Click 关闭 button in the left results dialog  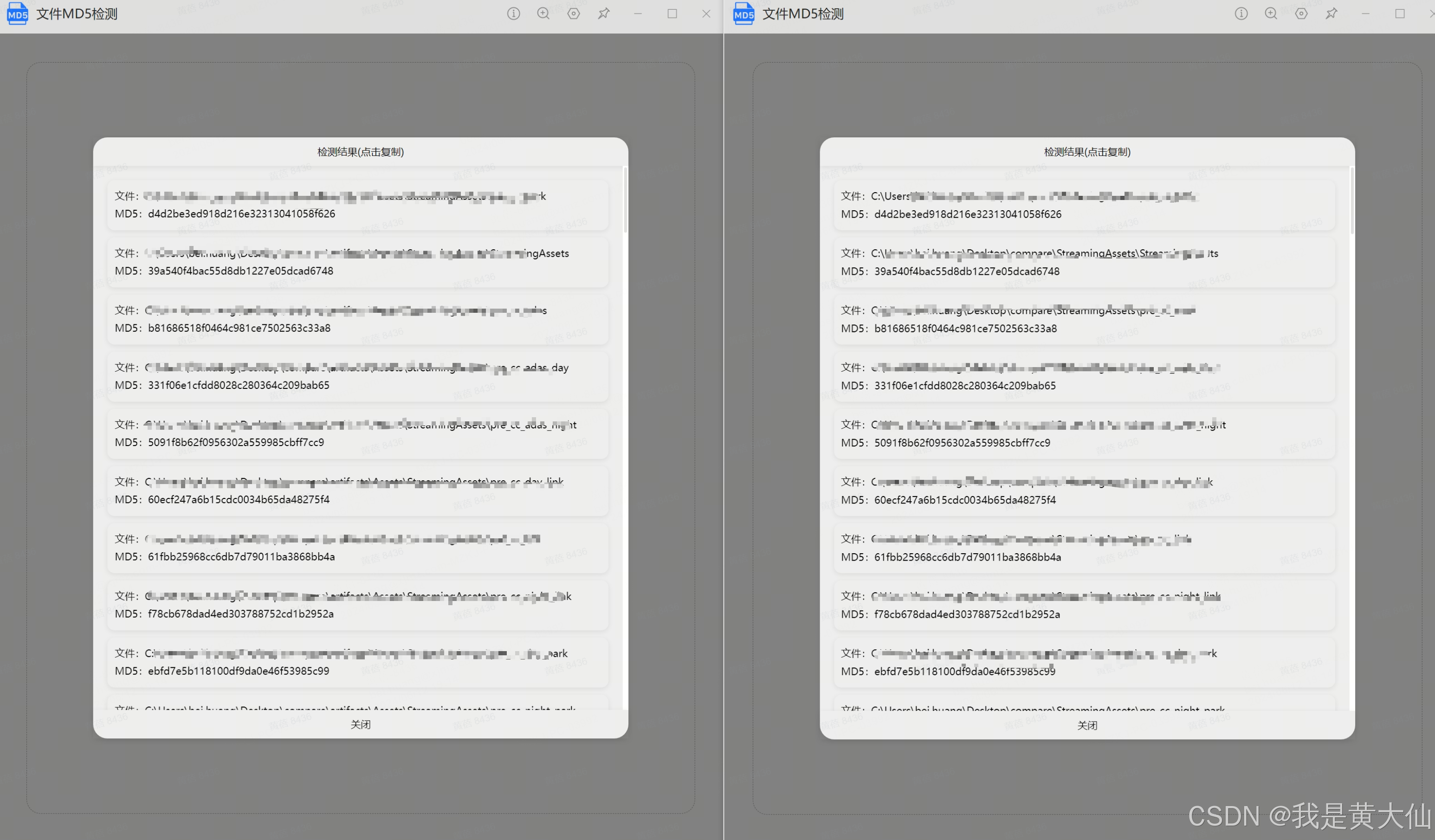coord(361,724)
